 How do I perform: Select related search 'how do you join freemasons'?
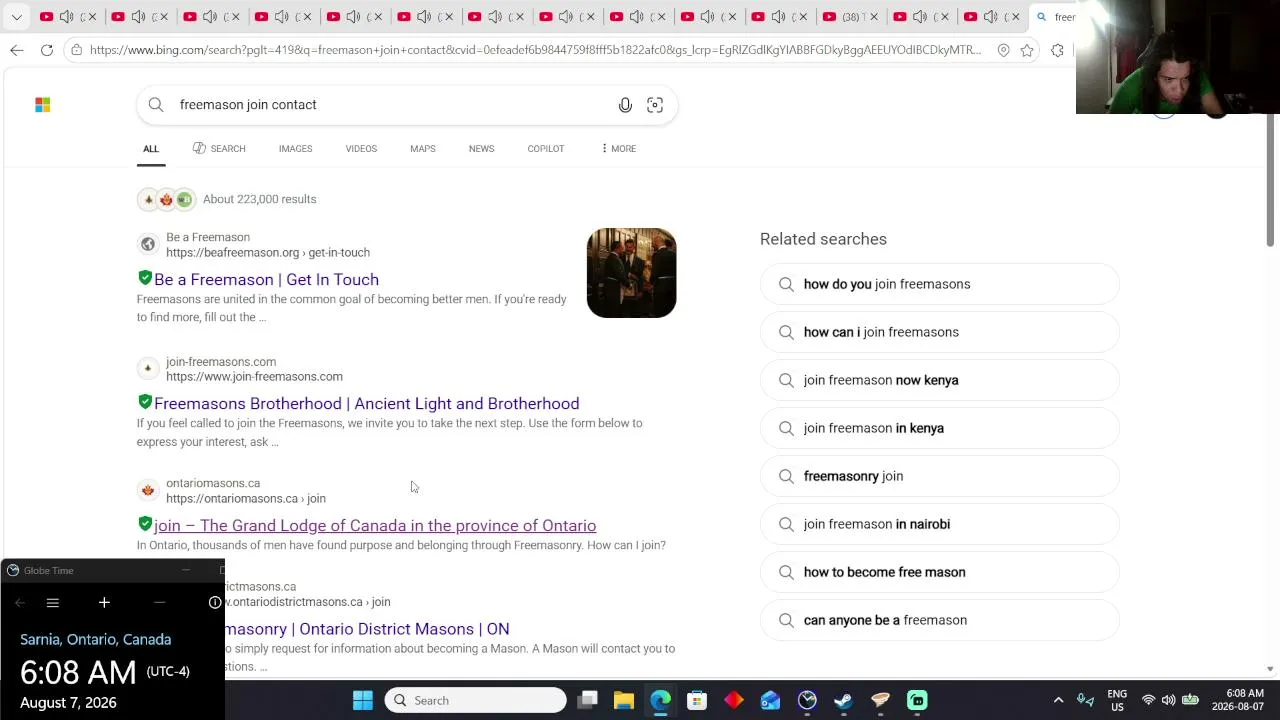coord(939,284)
